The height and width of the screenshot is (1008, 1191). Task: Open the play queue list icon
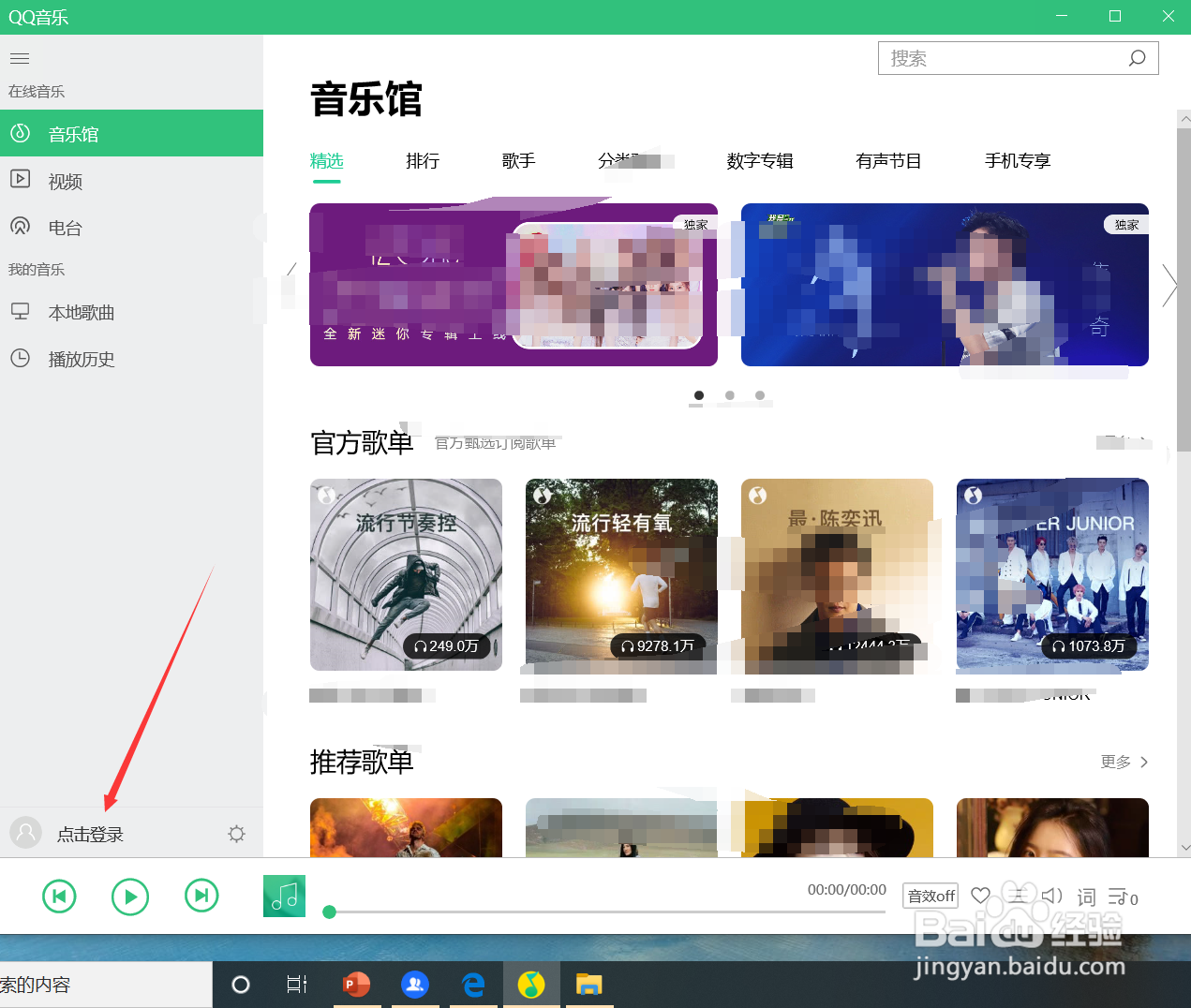click(x=1123, y=897)
